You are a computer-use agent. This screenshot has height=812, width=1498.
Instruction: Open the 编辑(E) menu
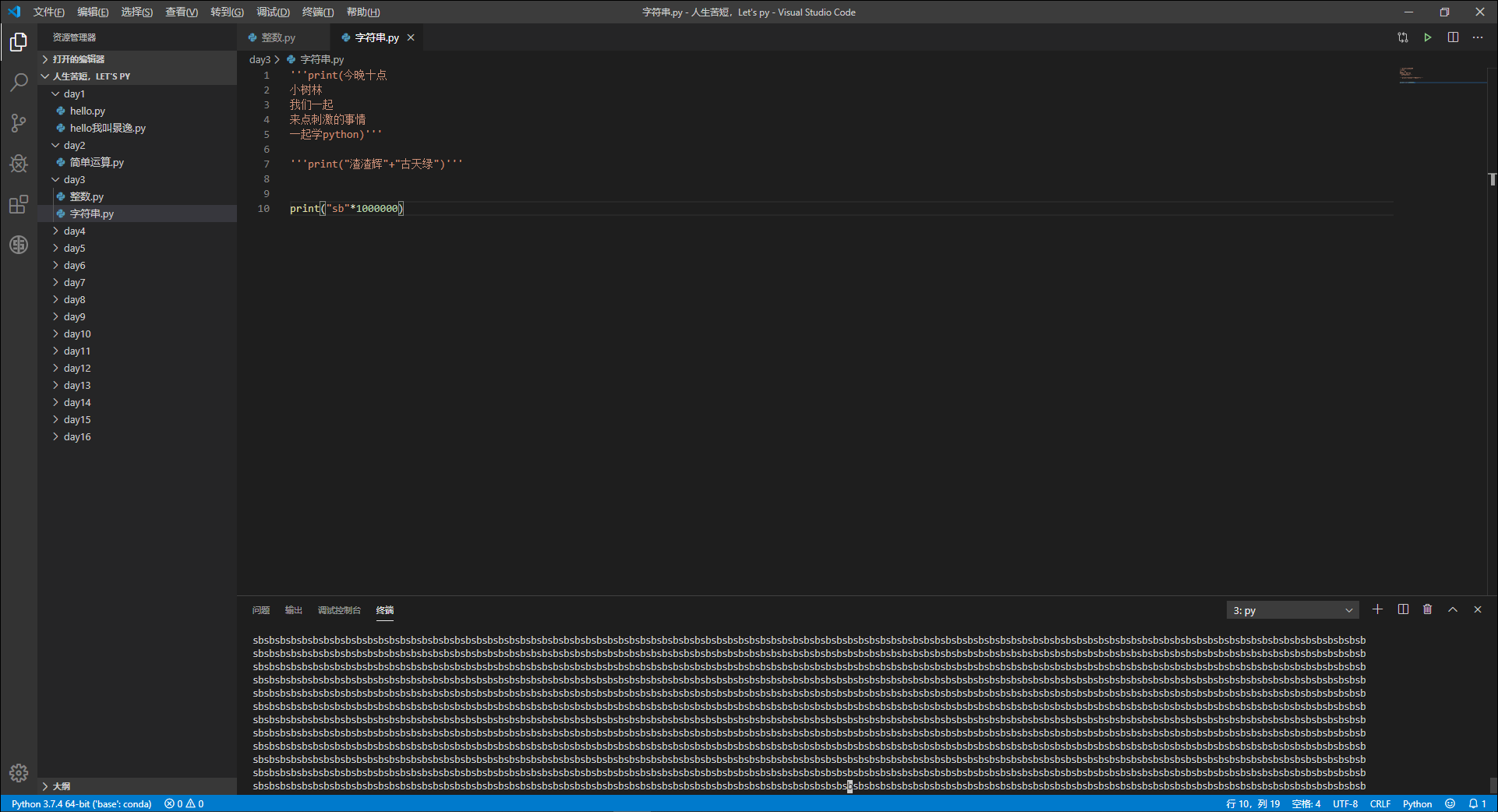(x=93, y=12)
